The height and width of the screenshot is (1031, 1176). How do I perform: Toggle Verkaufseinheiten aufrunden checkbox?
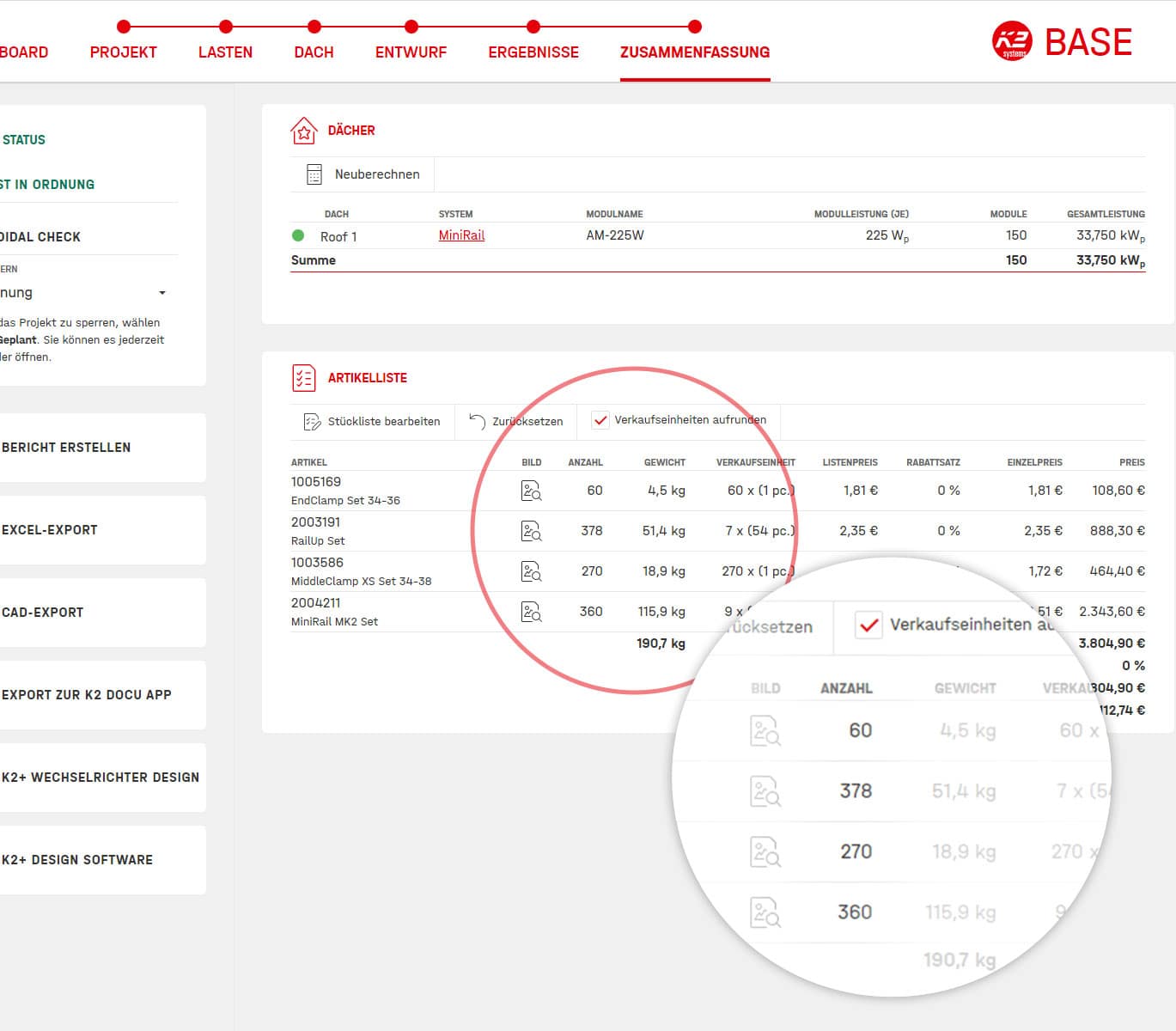600,420
